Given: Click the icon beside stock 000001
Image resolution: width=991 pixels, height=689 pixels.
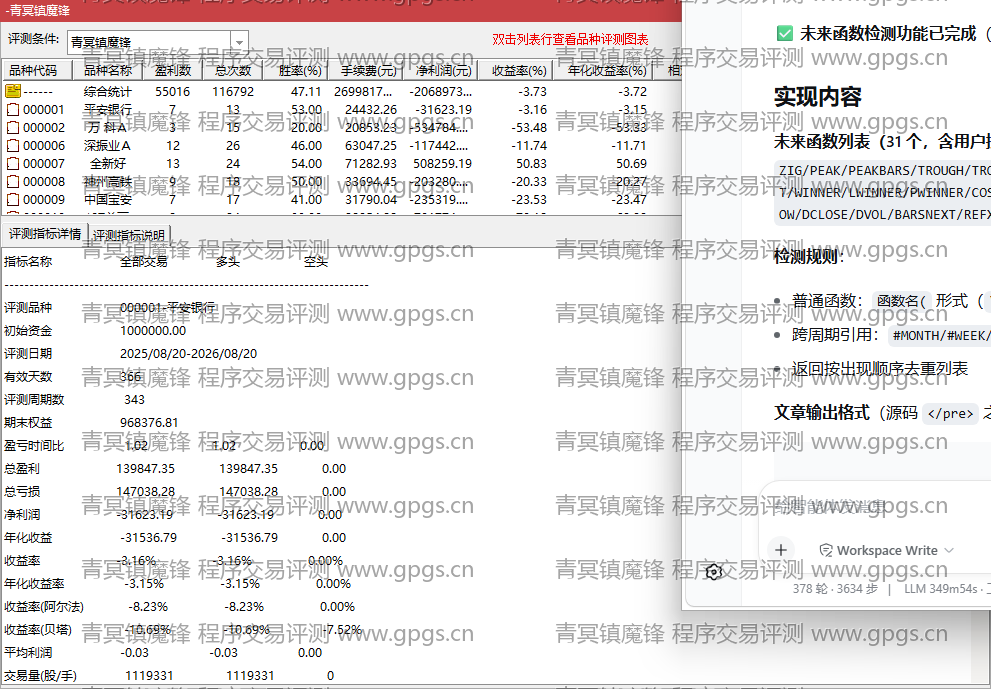Looking at the screenshot, I should 13,109.
